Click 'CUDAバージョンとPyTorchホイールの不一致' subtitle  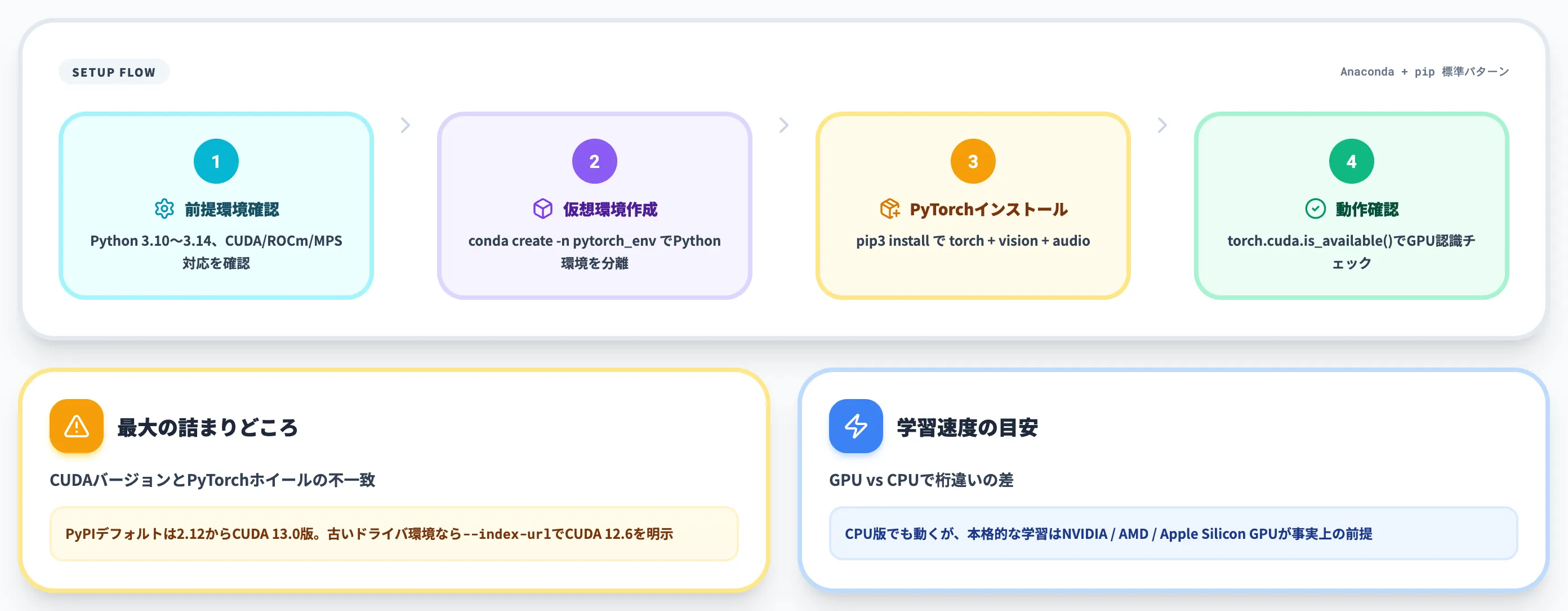(x=212, y=480)
